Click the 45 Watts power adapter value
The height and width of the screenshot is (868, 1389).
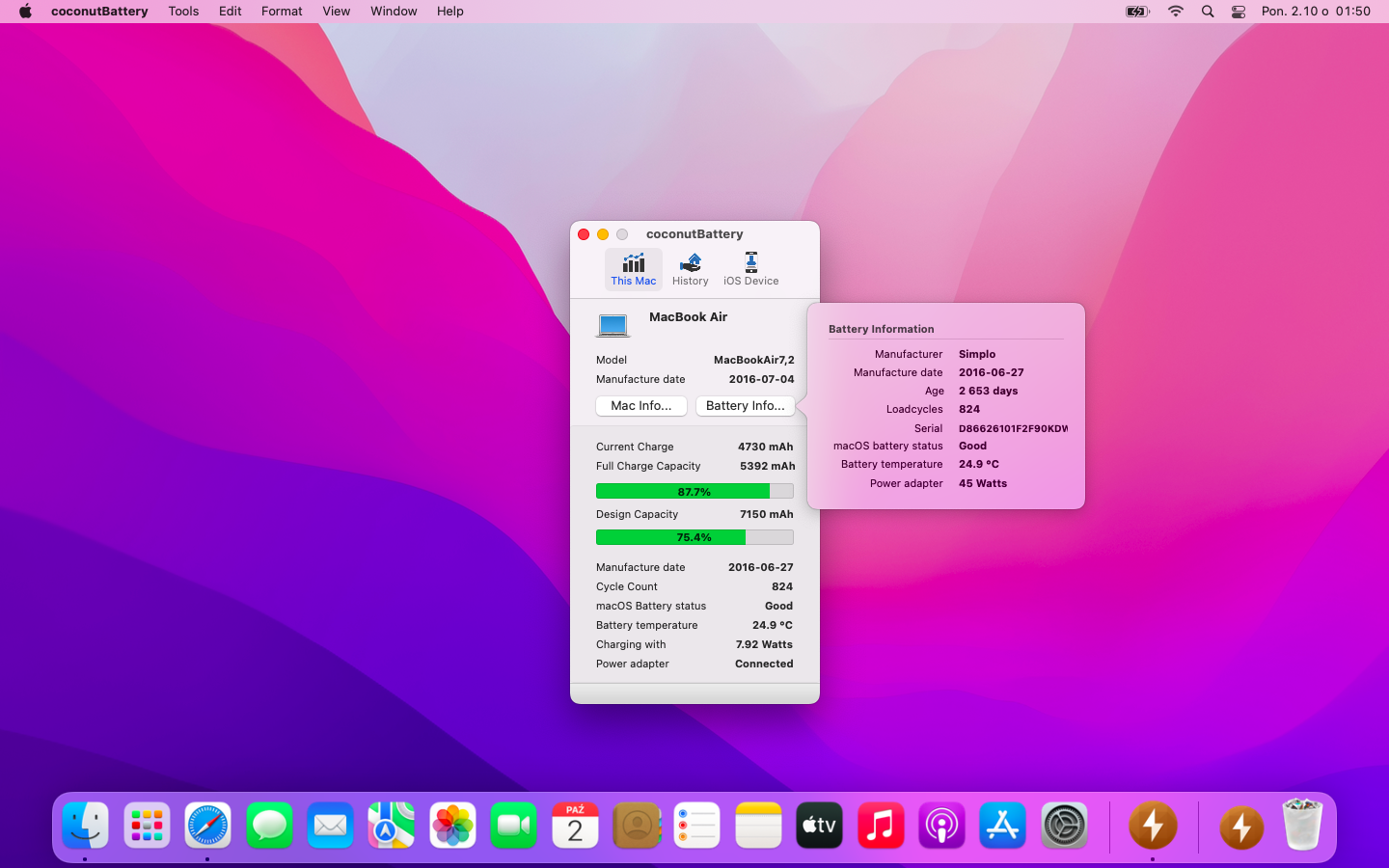point(983,483)
